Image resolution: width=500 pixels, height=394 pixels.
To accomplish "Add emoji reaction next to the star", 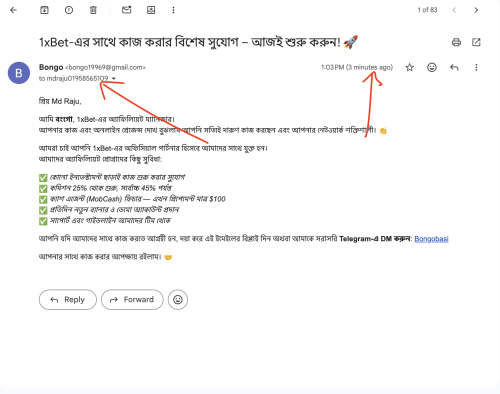I will [x=432, y=67].
